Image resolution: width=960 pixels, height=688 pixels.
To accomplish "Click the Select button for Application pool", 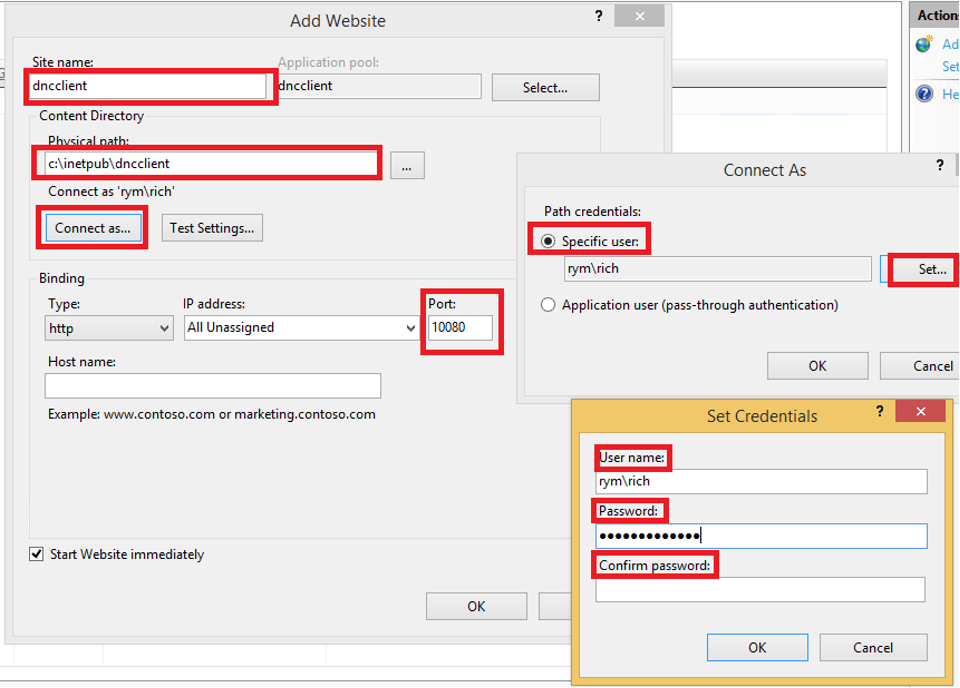I will click(x=545, y=87).
